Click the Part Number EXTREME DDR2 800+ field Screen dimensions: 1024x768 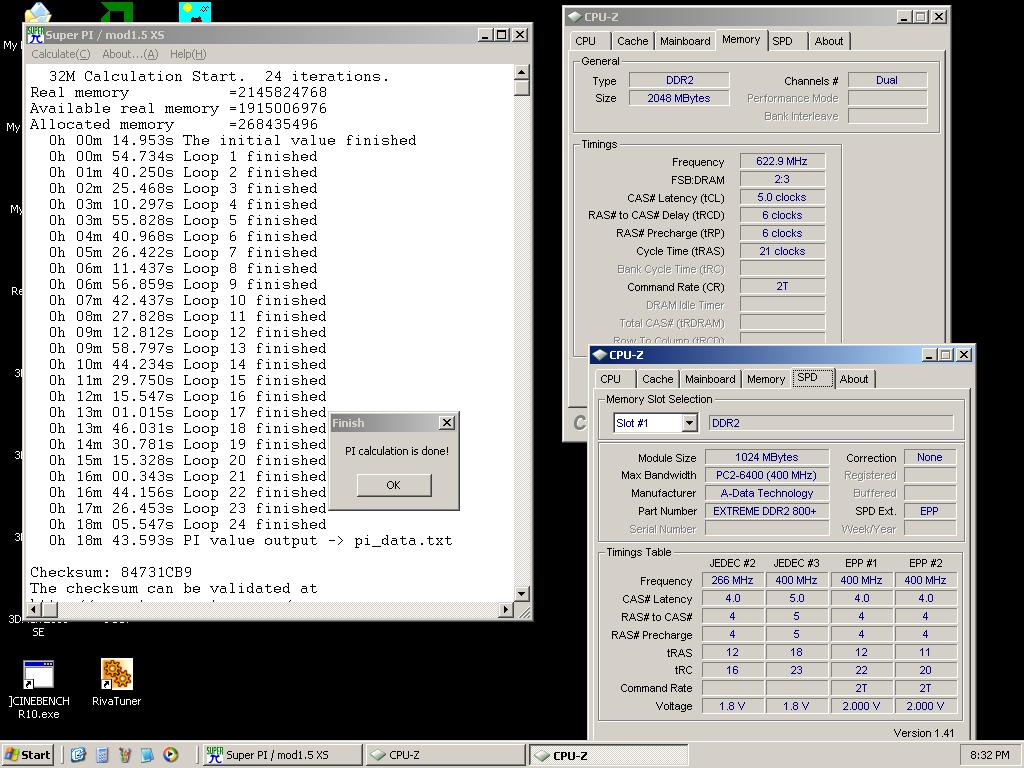point(767,511)
